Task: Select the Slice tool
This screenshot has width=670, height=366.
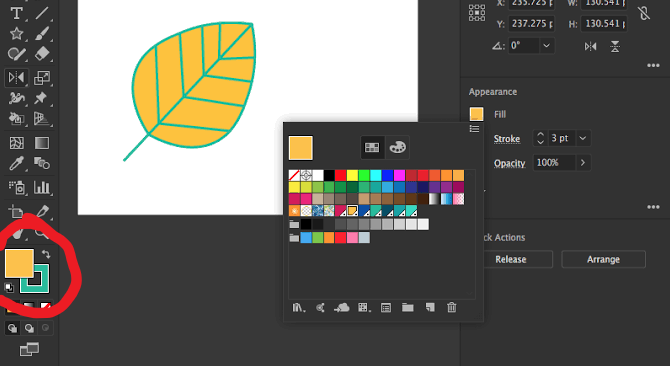Action: [x=42, y=211]
